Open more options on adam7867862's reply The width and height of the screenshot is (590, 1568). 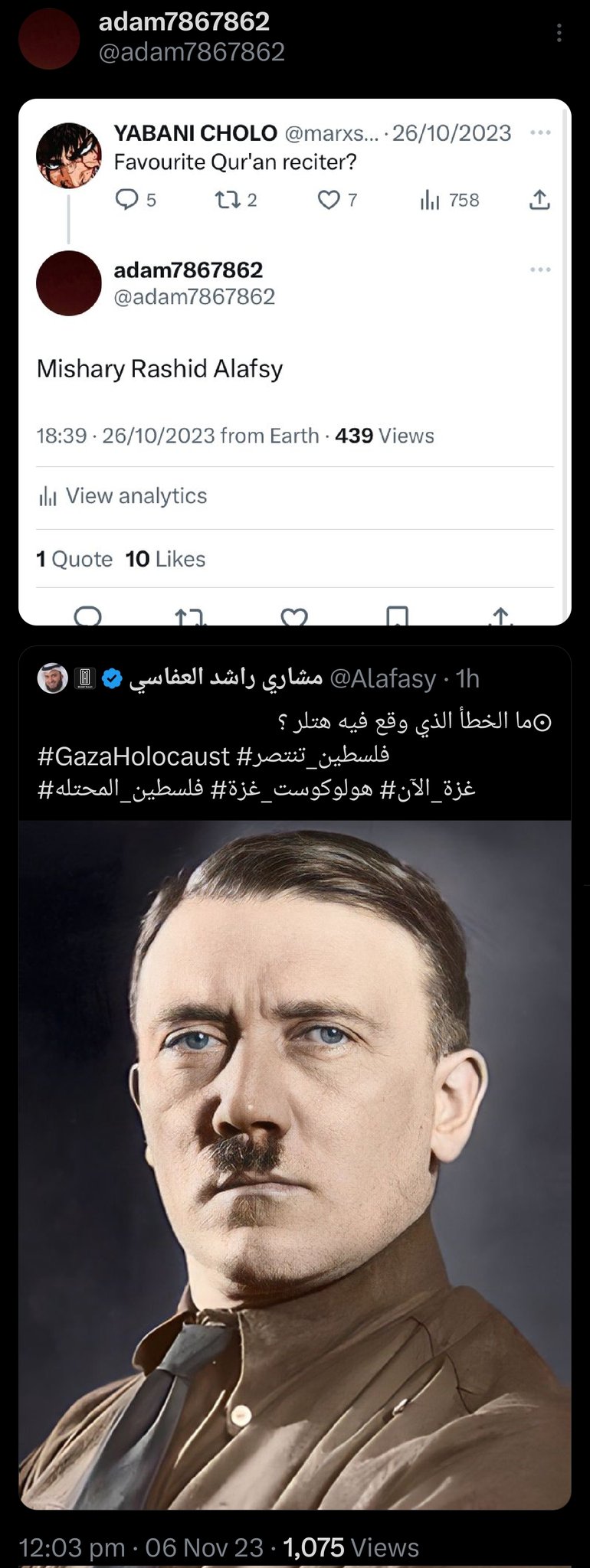click(x=540, y=269)
